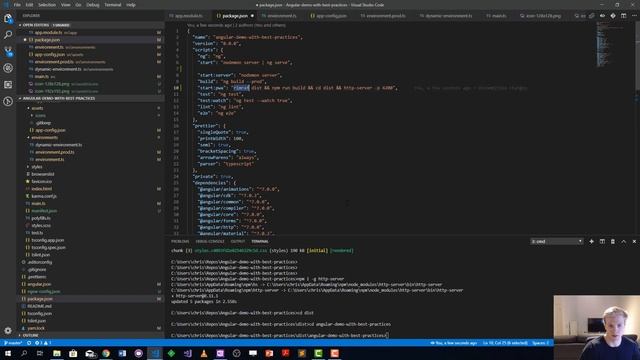Viewport: 640px width, 360px height.
Task: Click the git compare diamond icon in editor toolbar
Action: [x=613, y=16]
